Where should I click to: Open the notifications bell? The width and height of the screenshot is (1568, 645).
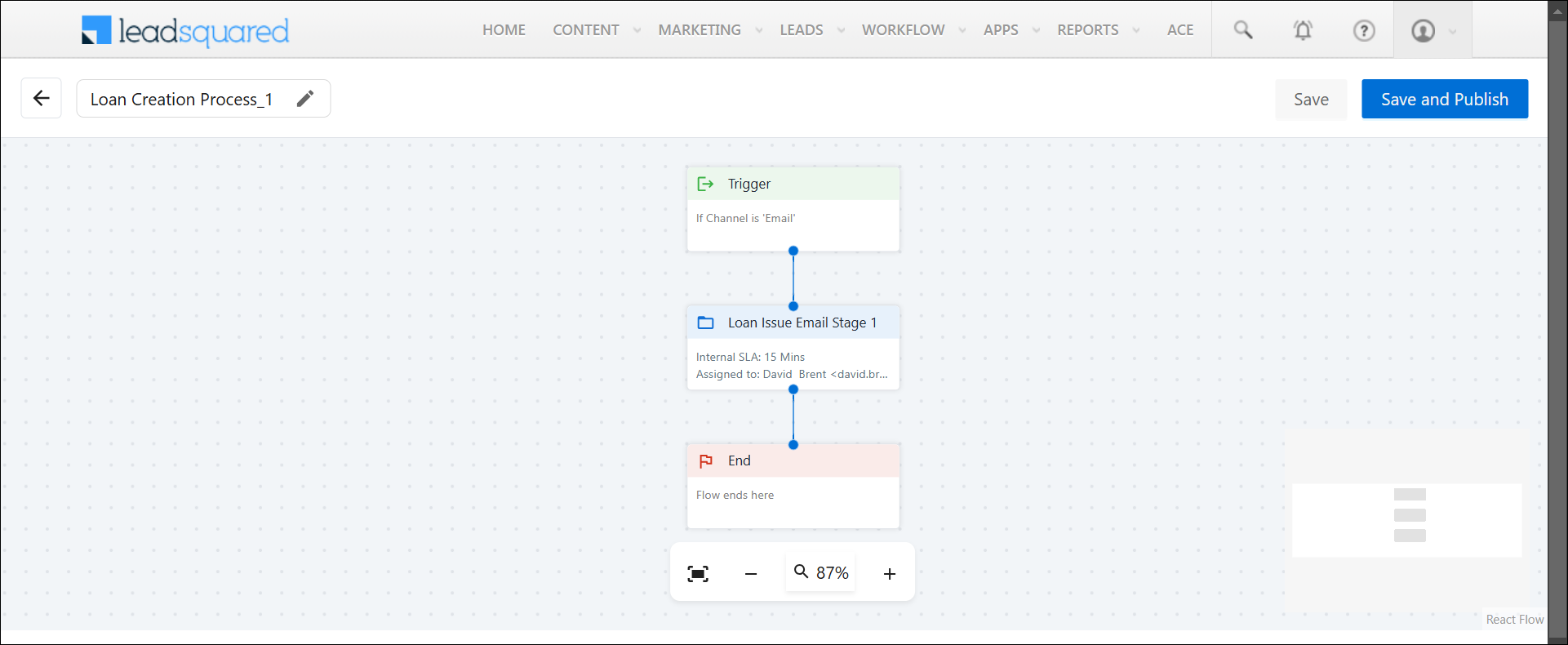(x=1303, y=30)
